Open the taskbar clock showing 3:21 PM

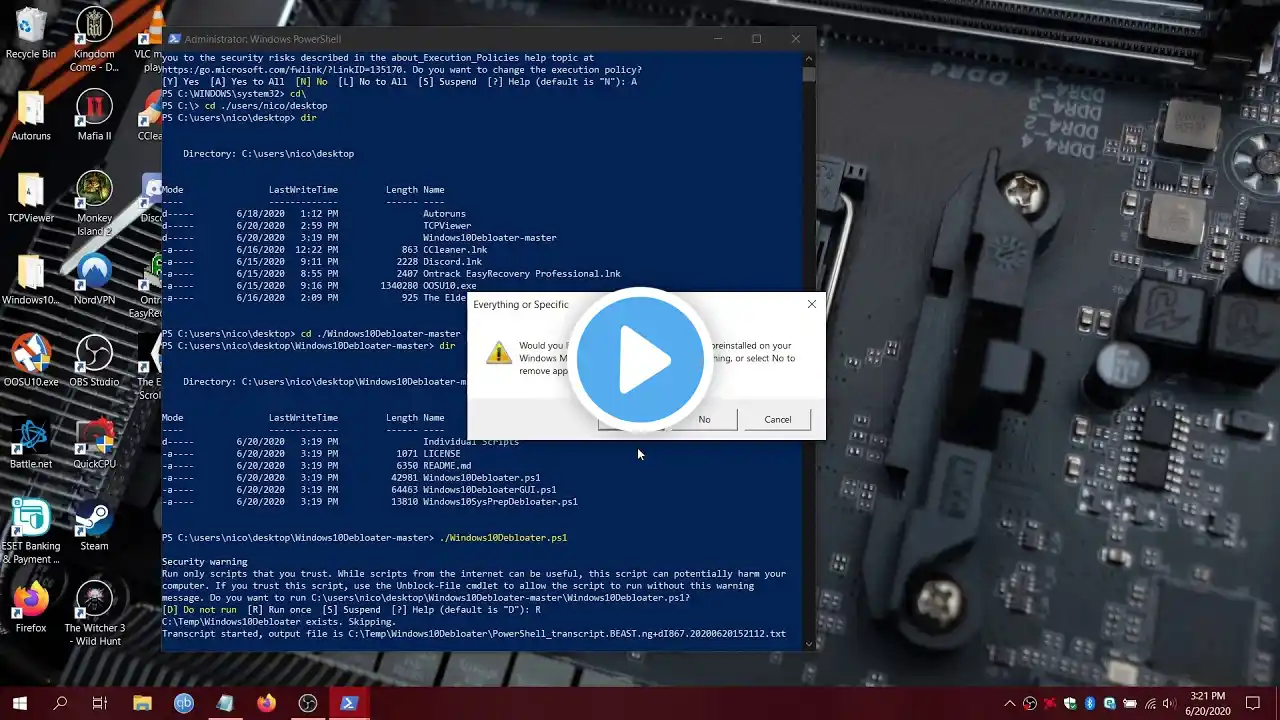coord(1207,703)
